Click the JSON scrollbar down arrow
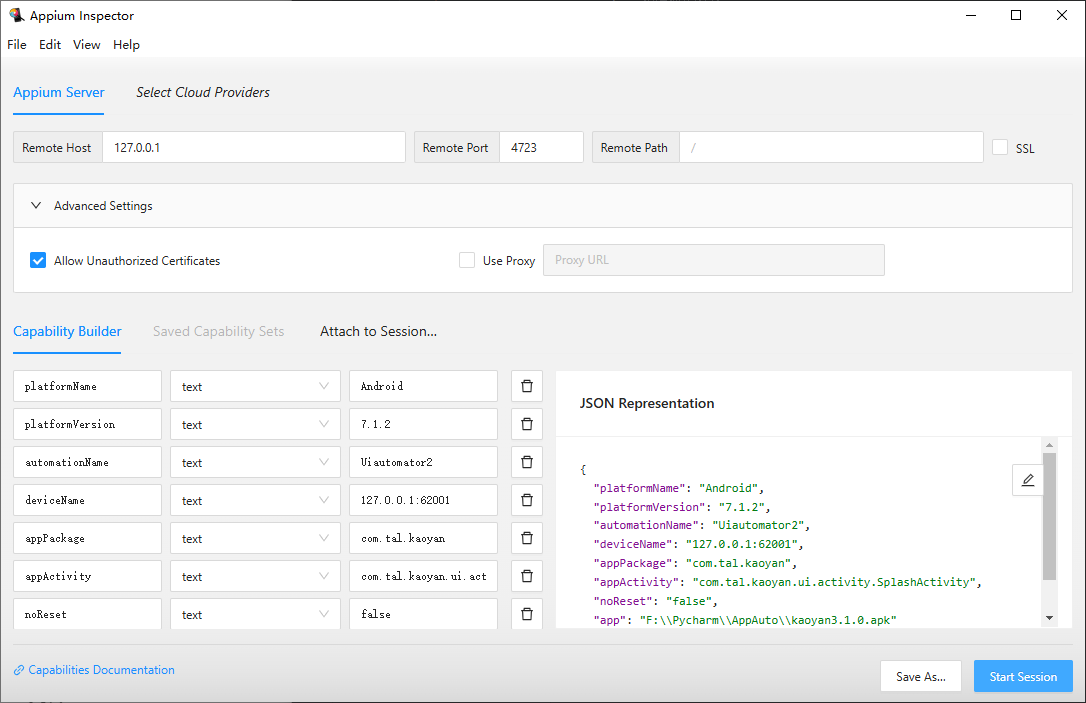This screenshot has width=1086, height=703. coord(1049,618)
